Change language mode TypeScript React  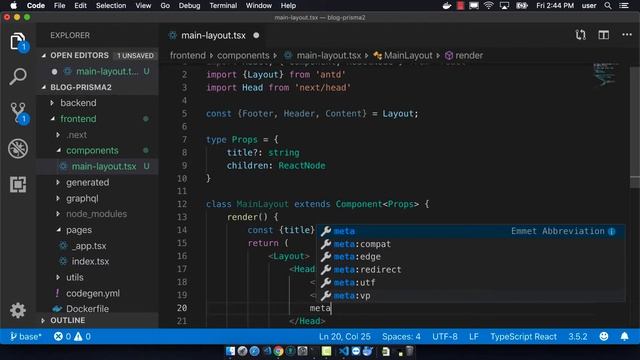pos(523,337)
